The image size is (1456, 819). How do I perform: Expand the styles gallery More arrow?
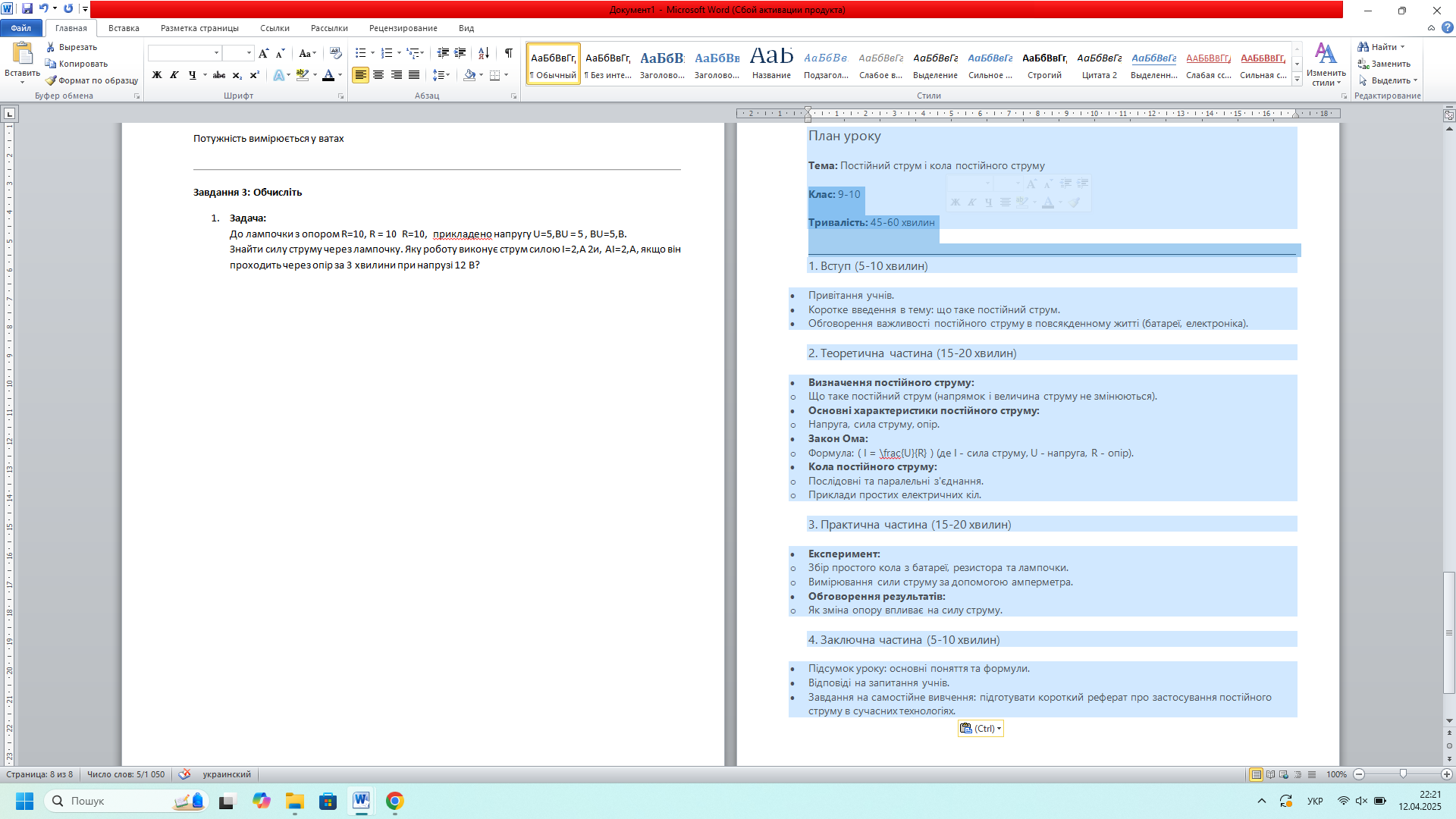[1298, 80]
